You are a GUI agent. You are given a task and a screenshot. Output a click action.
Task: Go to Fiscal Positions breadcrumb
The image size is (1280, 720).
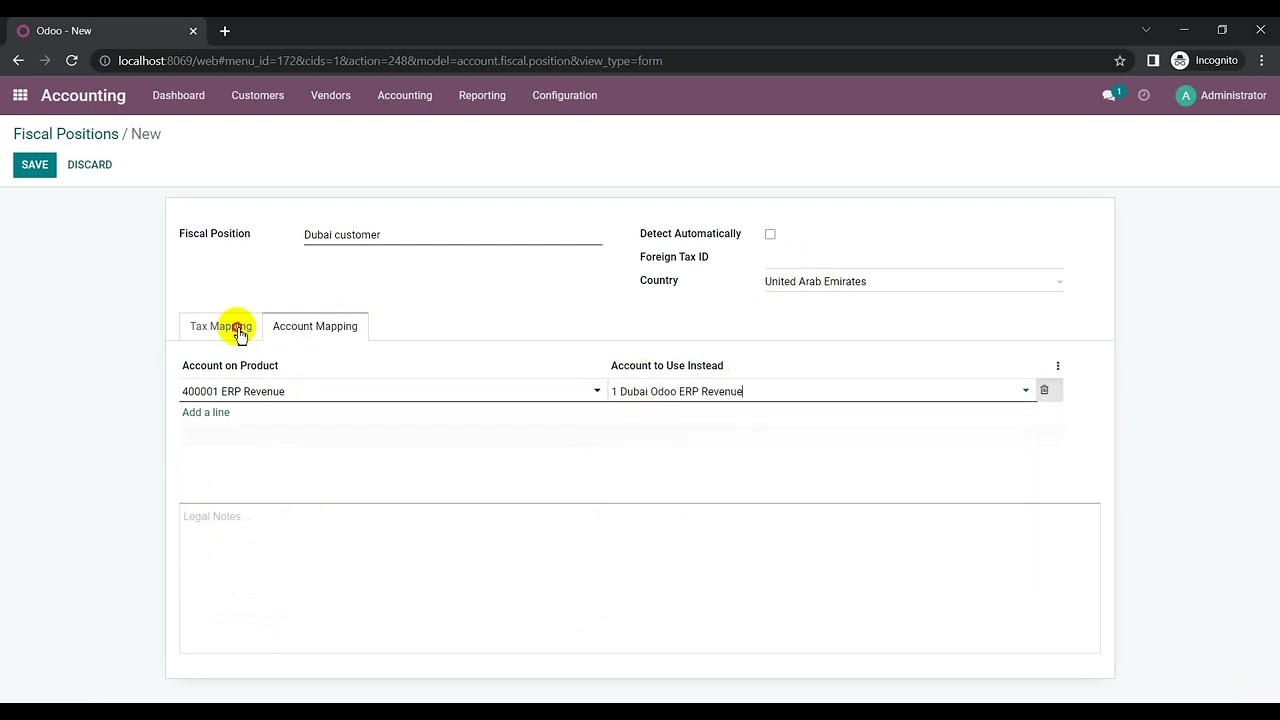click(x=66, y=134)
